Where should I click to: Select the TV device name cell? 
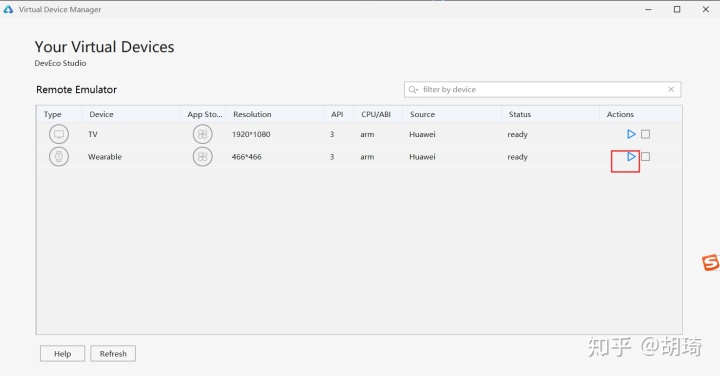pos(93,134)
